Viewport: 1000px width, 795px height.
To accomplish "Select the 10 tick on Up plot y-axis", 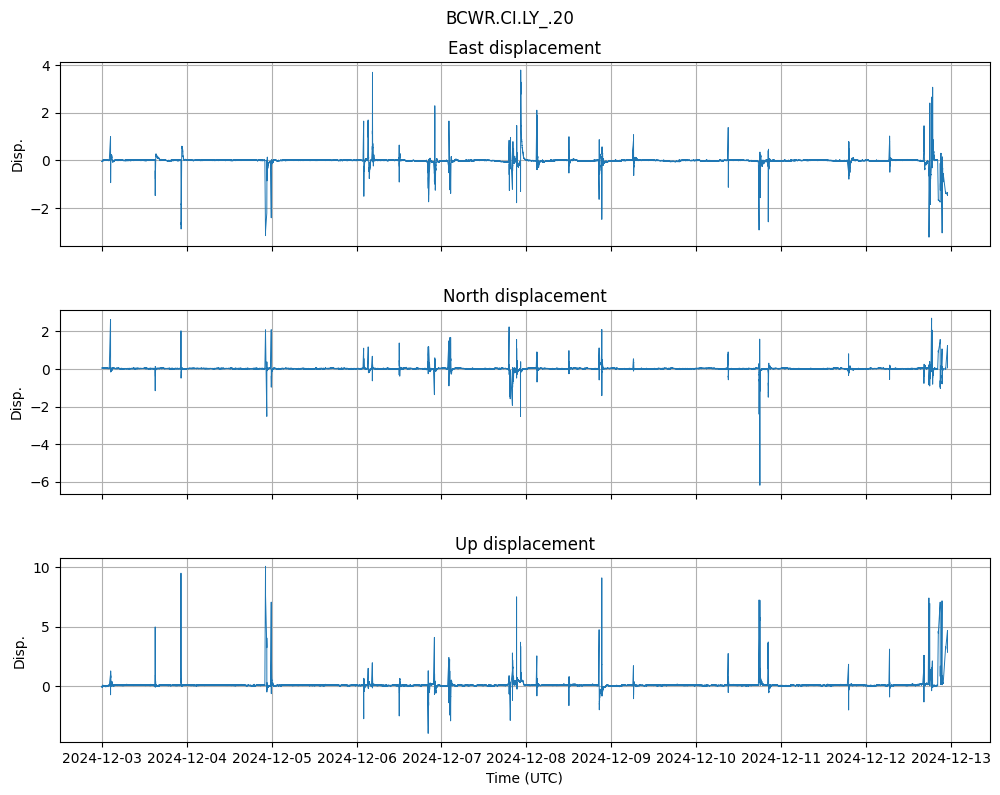I will pyautogui.click(x=43, y=567).
